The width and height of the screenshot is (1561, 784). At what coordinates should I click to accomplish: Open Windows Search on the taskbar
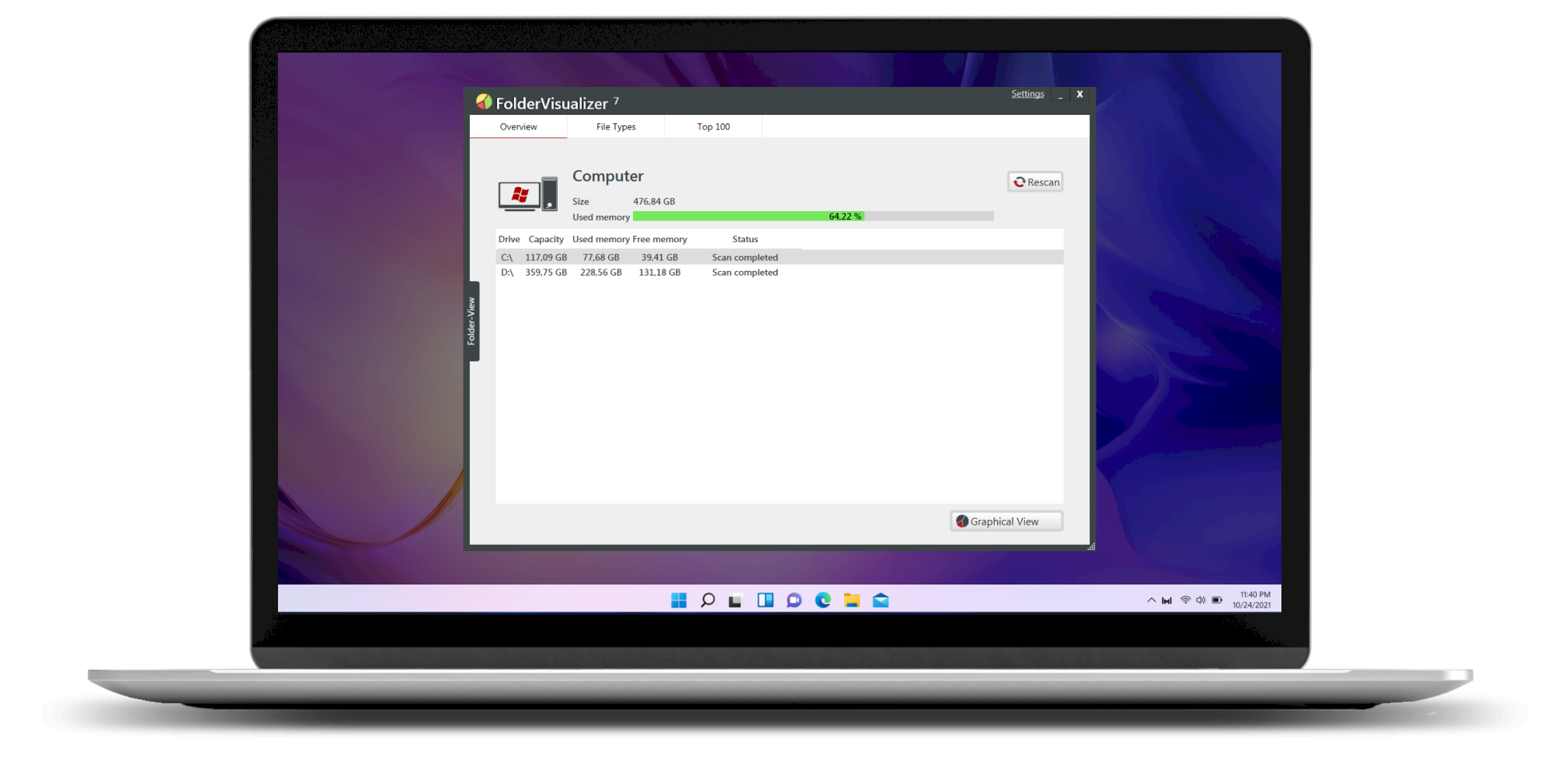[x=707, y=599]
